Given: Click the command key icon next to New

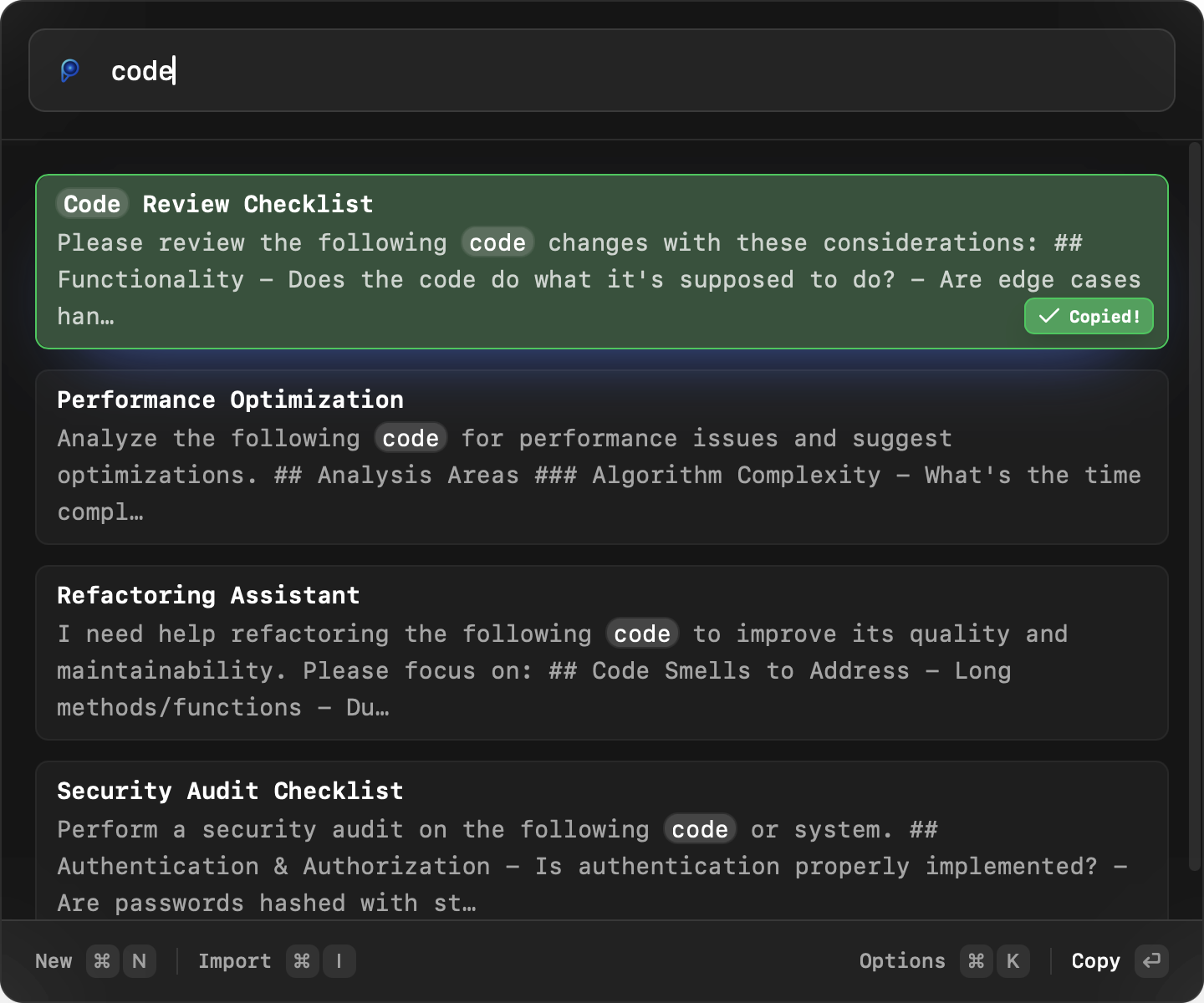Looking at the screenshot, I should coord(102,961).
